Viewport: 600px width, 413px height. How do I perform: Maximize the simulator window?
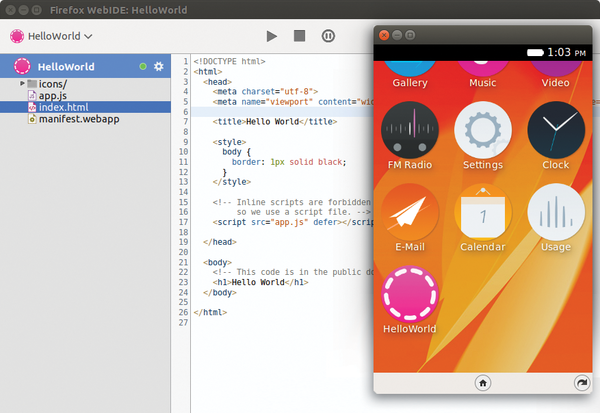[x=410, y=35]
